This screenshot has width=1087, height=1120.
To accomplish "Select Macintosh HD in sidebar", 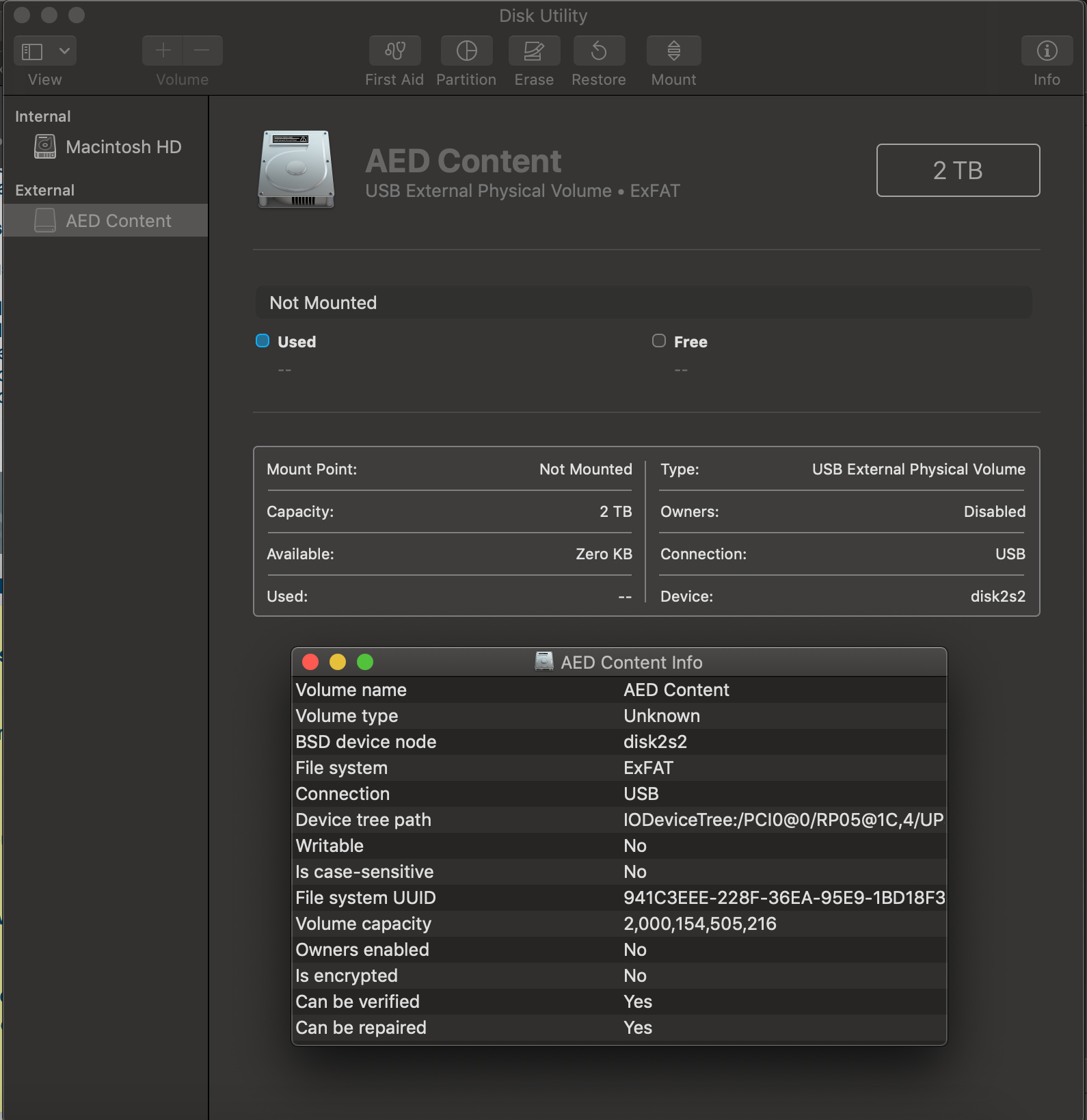I will [x=106, y=147].
